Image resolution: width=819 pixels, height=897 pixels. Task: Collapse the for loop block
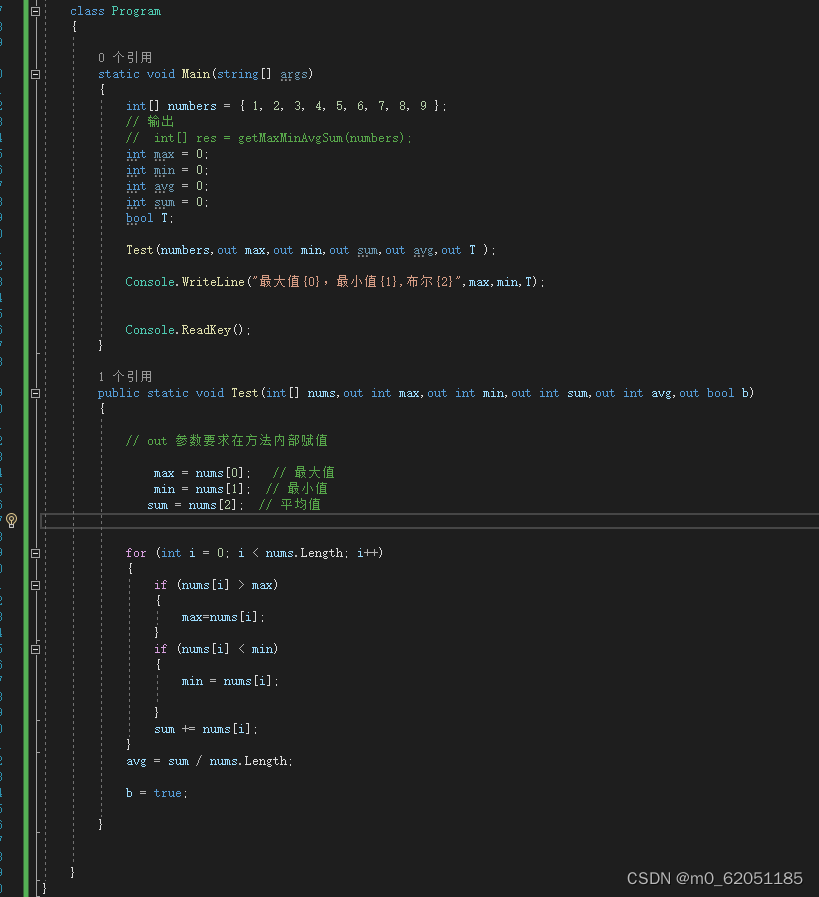click(x=34, y=552)
